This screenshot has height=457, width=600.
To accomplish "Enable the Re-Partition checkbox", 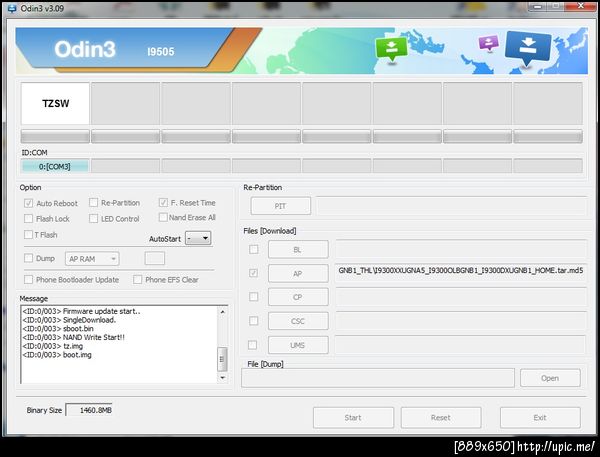I will tap(93, 202).
